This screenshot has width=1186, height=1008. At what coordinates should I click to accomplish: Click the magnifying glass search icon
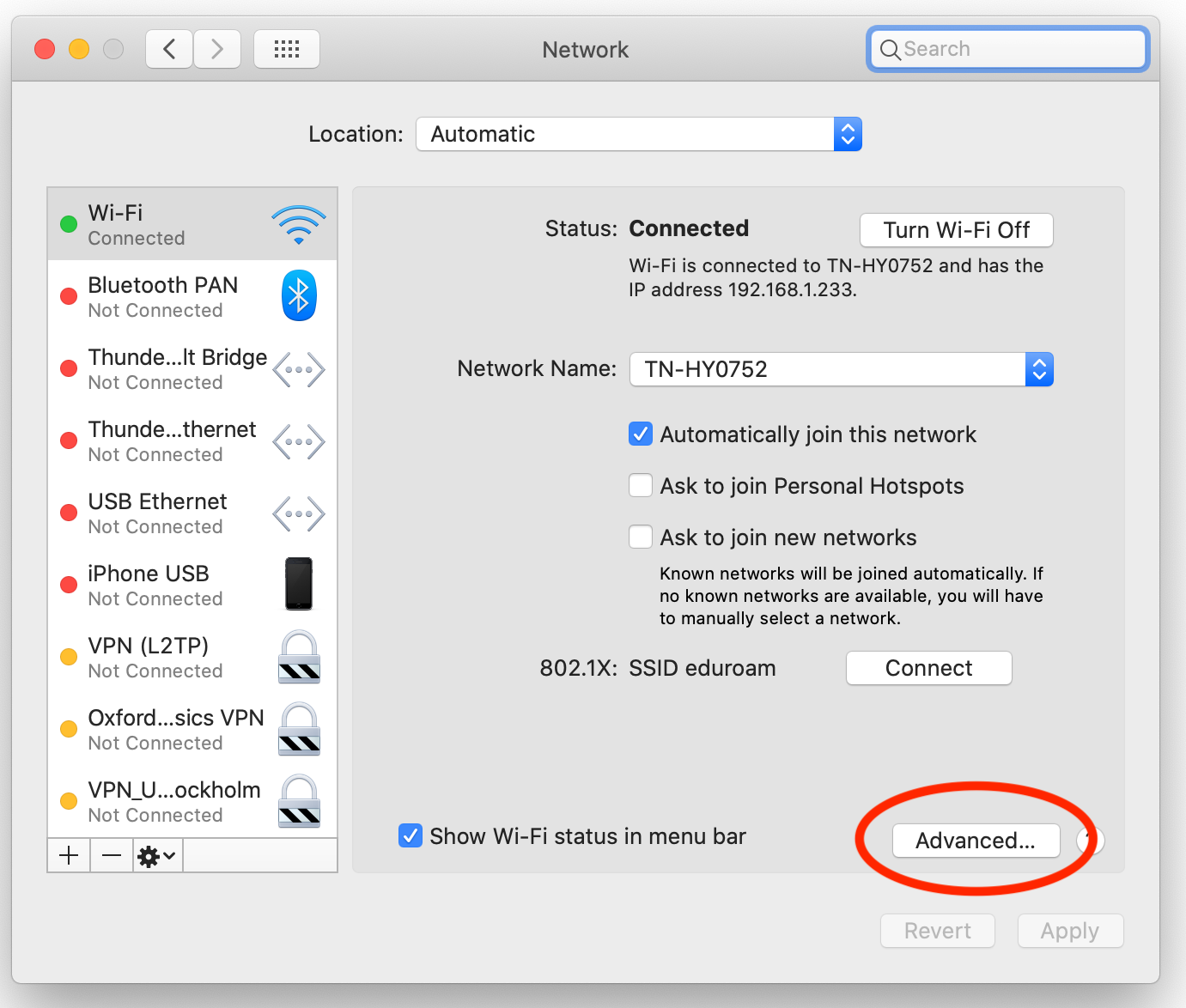pos(891,50)
